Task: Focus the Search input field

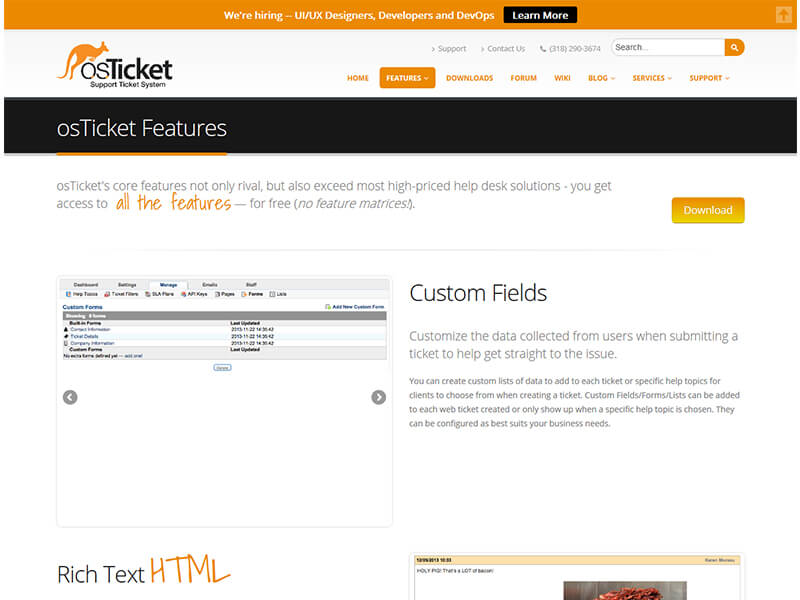Action: click(667, 47)
